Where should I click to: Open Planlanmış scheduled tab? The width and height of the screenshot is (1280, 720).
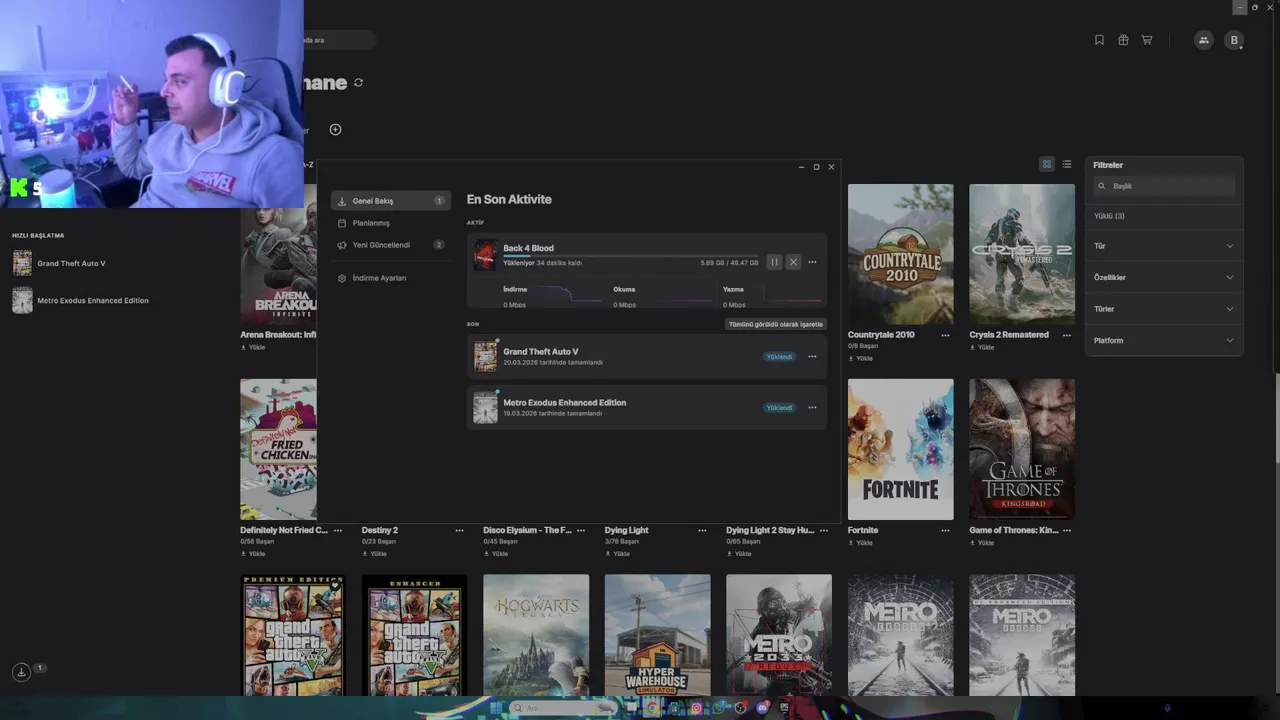[x=391, y=223]
